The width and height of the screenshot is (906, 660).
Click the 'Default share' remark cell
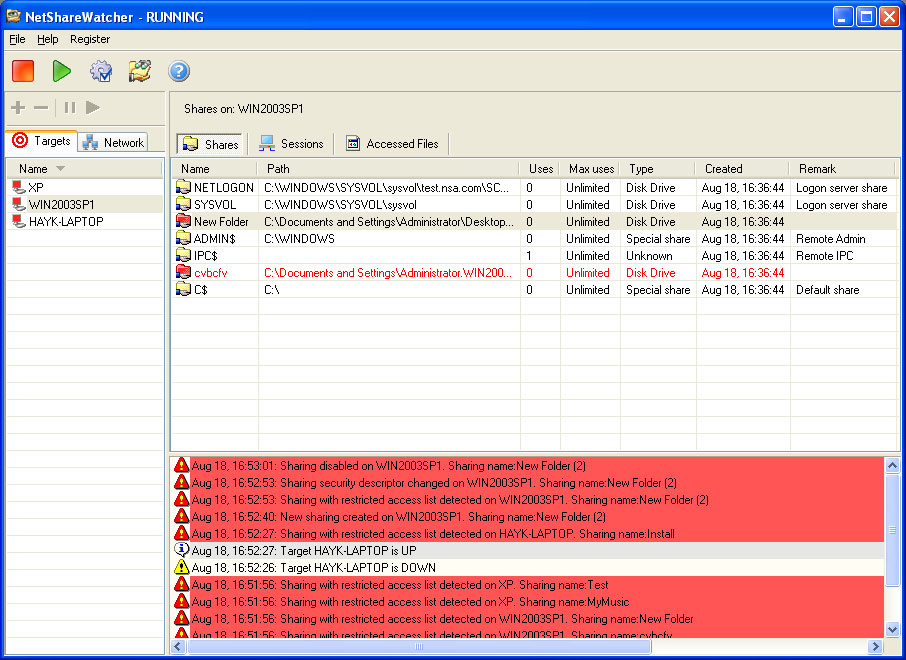pyautogui.click(x=827, y=290)
